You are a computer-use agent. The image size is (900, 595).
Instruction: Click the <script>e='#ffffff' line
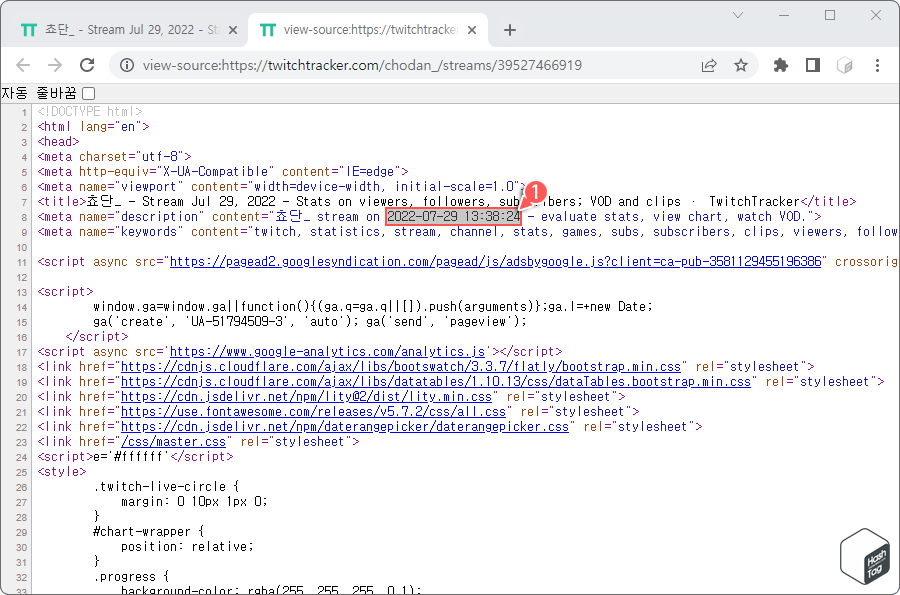pos(135,457)
